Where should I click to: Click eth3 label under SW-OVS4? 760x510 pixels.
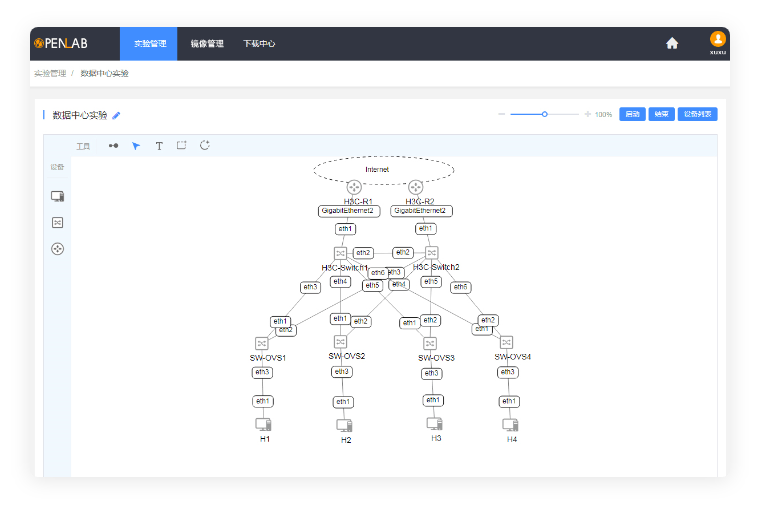(x=507, y=372)
